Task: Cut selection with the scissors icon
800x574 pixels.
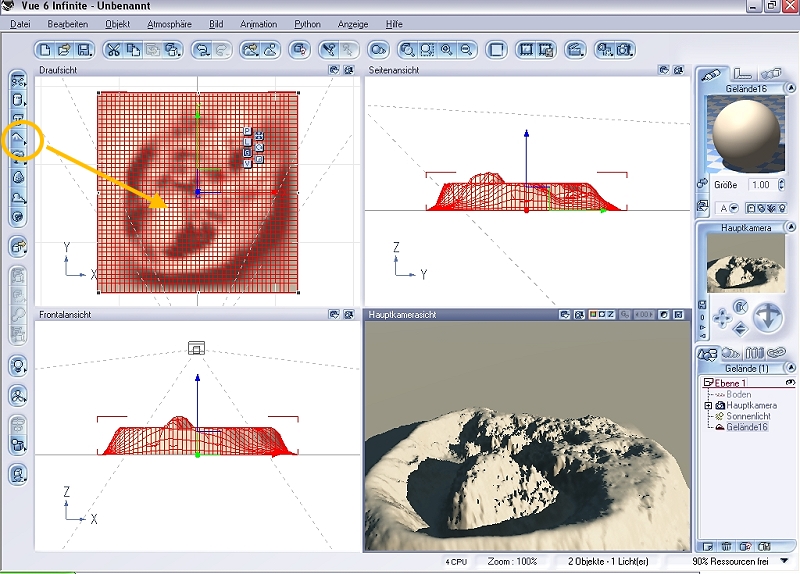Action: [114, 50]
